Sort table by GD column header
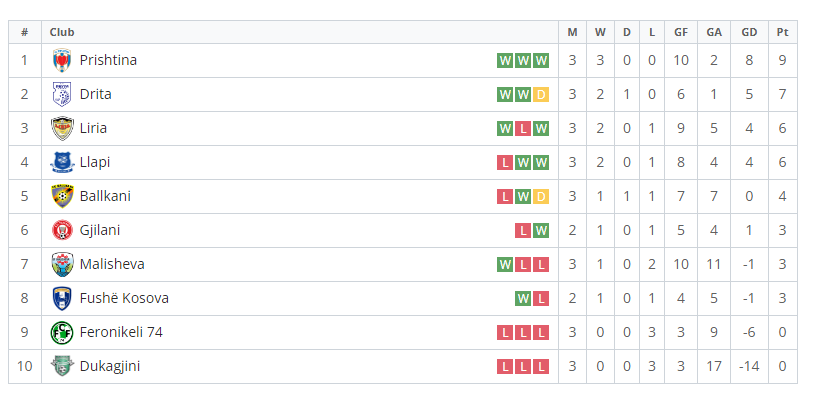The image size is (821, 402). 749,32
